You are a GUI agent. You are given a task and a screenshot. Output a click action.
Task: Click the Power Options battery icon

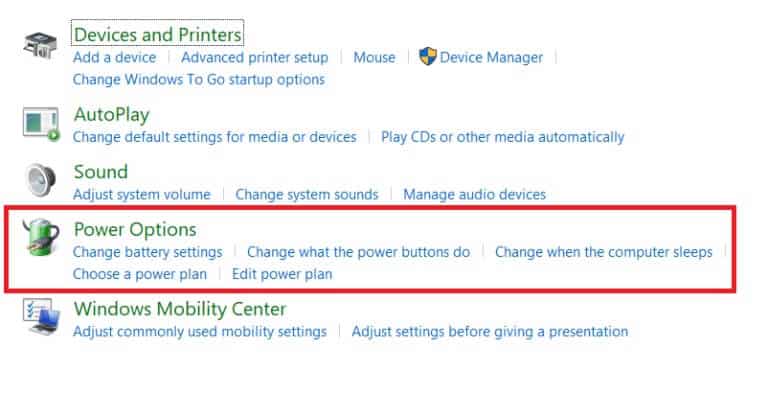coord(41,237)
